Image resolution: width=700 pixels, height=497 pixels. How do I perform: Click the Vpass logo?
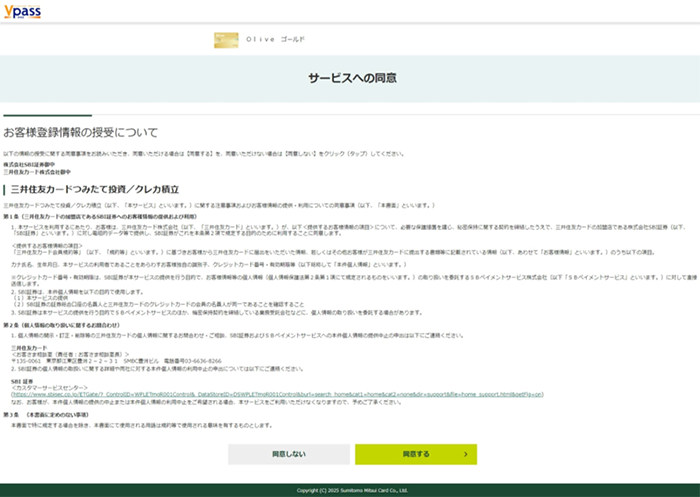[22, 12]
